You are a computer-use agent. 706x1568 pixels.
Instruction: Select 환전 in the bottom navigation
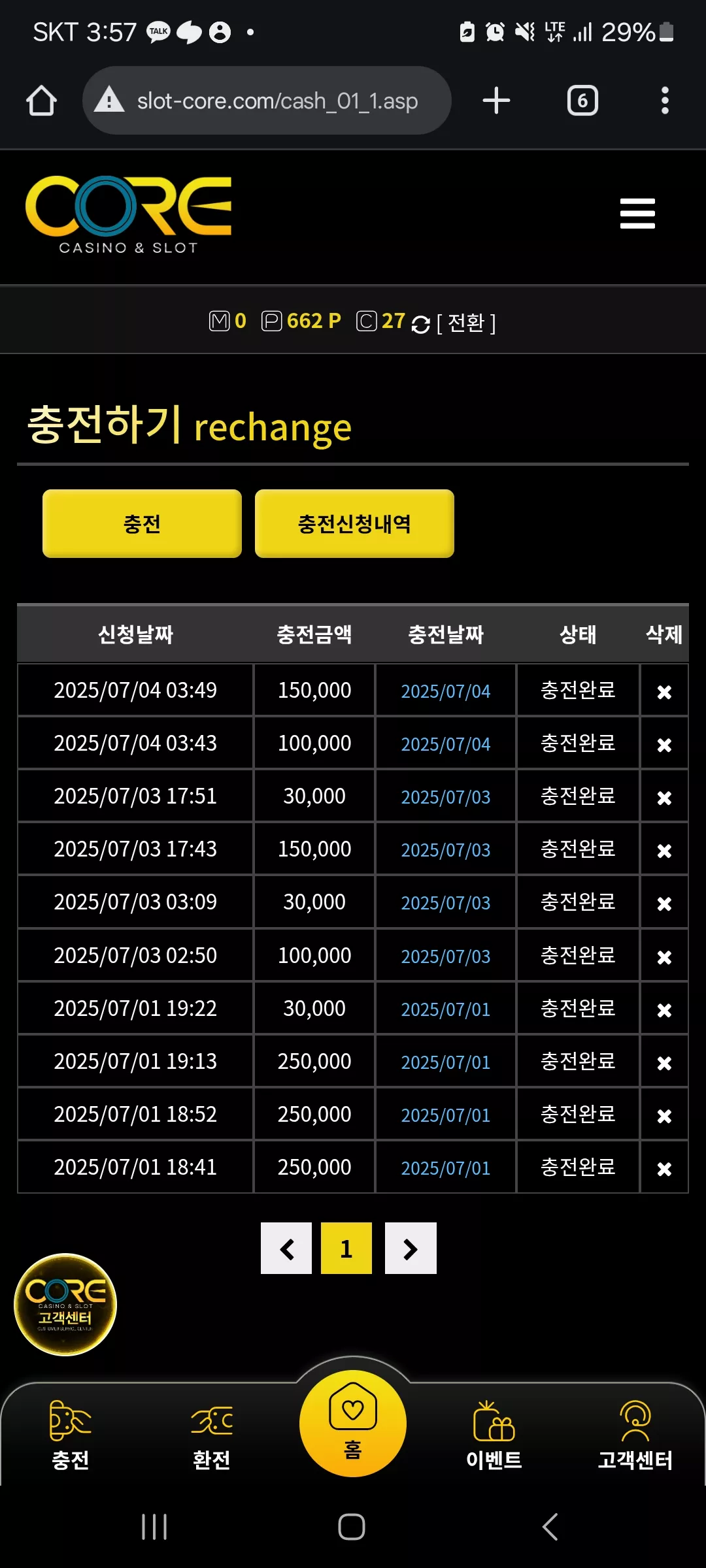(x=212, y=1434)
